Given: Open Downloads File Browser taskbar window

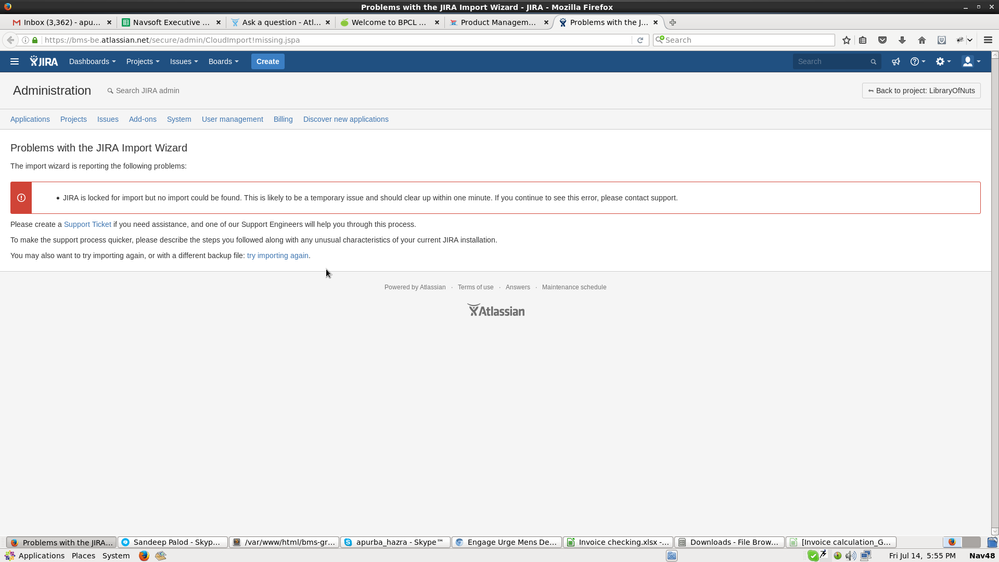Looking at the screenshot, I should point(729,542).
